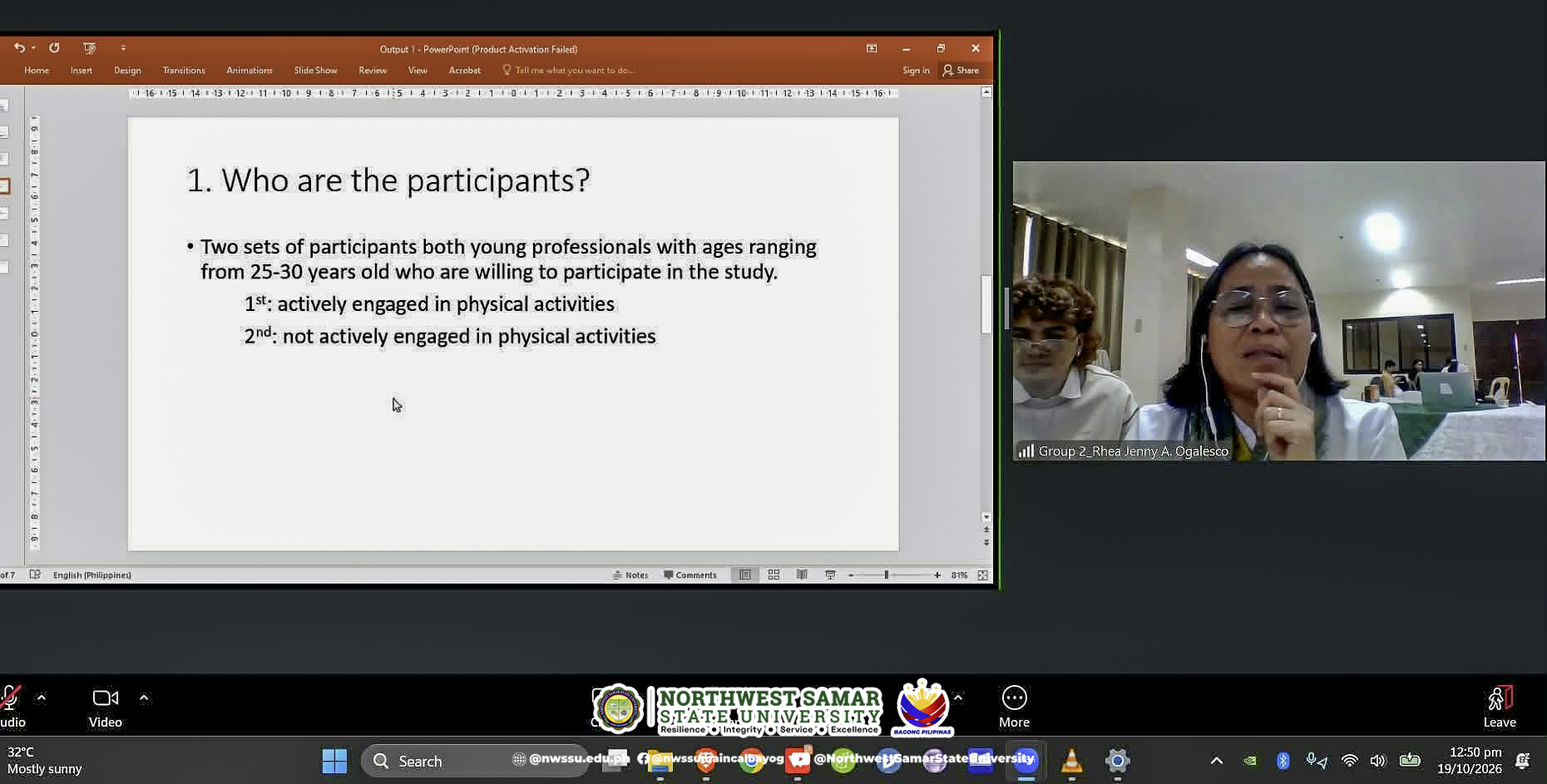Open the View tab
This screenshot has height=784, width=1547.
(x=418, y=71)
